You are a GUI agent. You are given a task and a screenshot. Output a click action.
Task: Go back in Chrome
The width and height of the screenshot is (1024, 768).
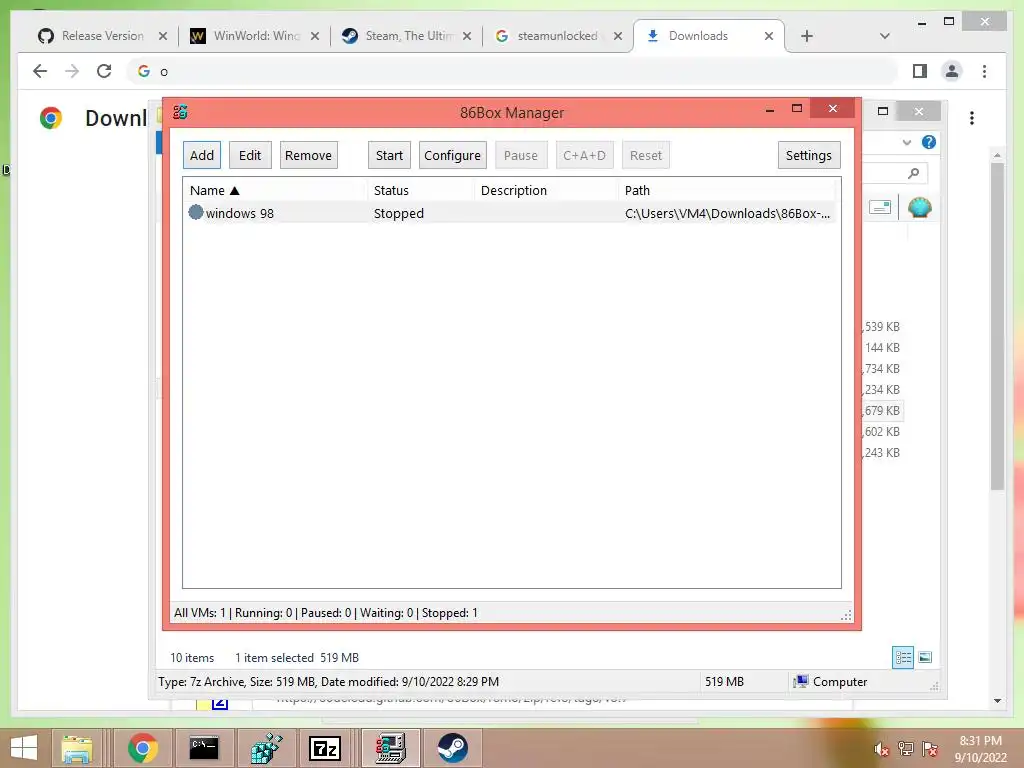pyautogui.click(x=40, y=71)
